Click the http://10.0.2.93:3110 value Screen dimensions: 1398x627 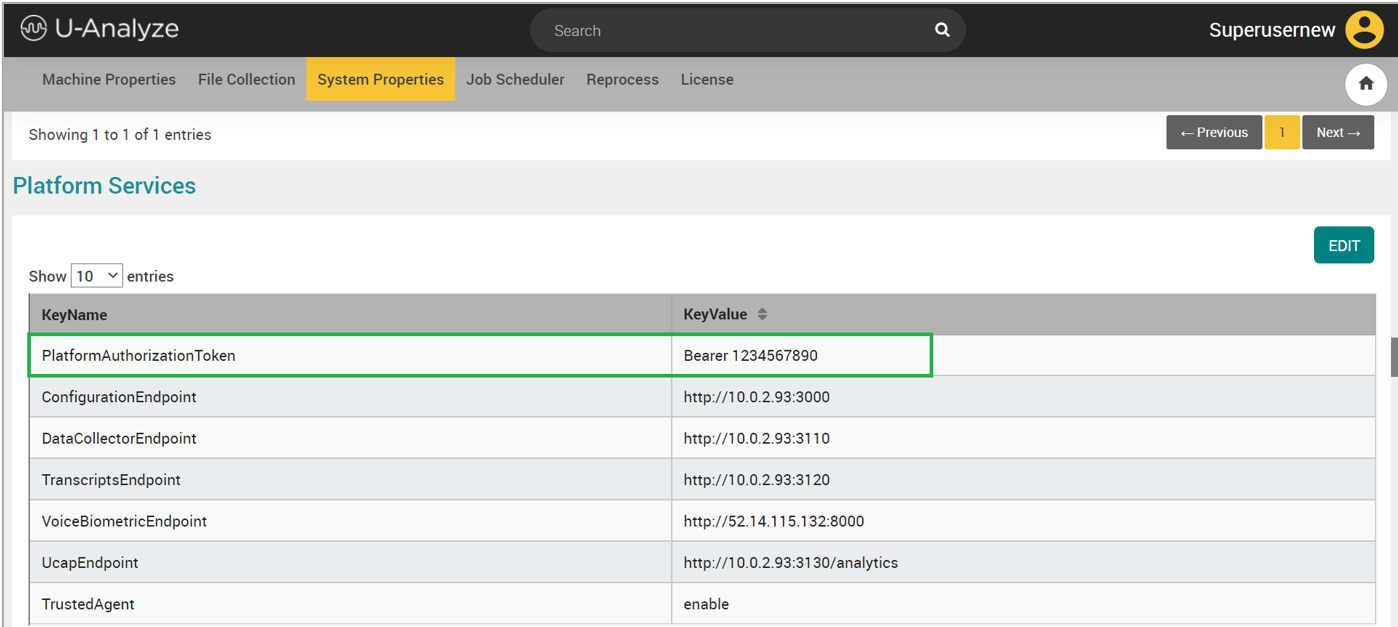757,438
